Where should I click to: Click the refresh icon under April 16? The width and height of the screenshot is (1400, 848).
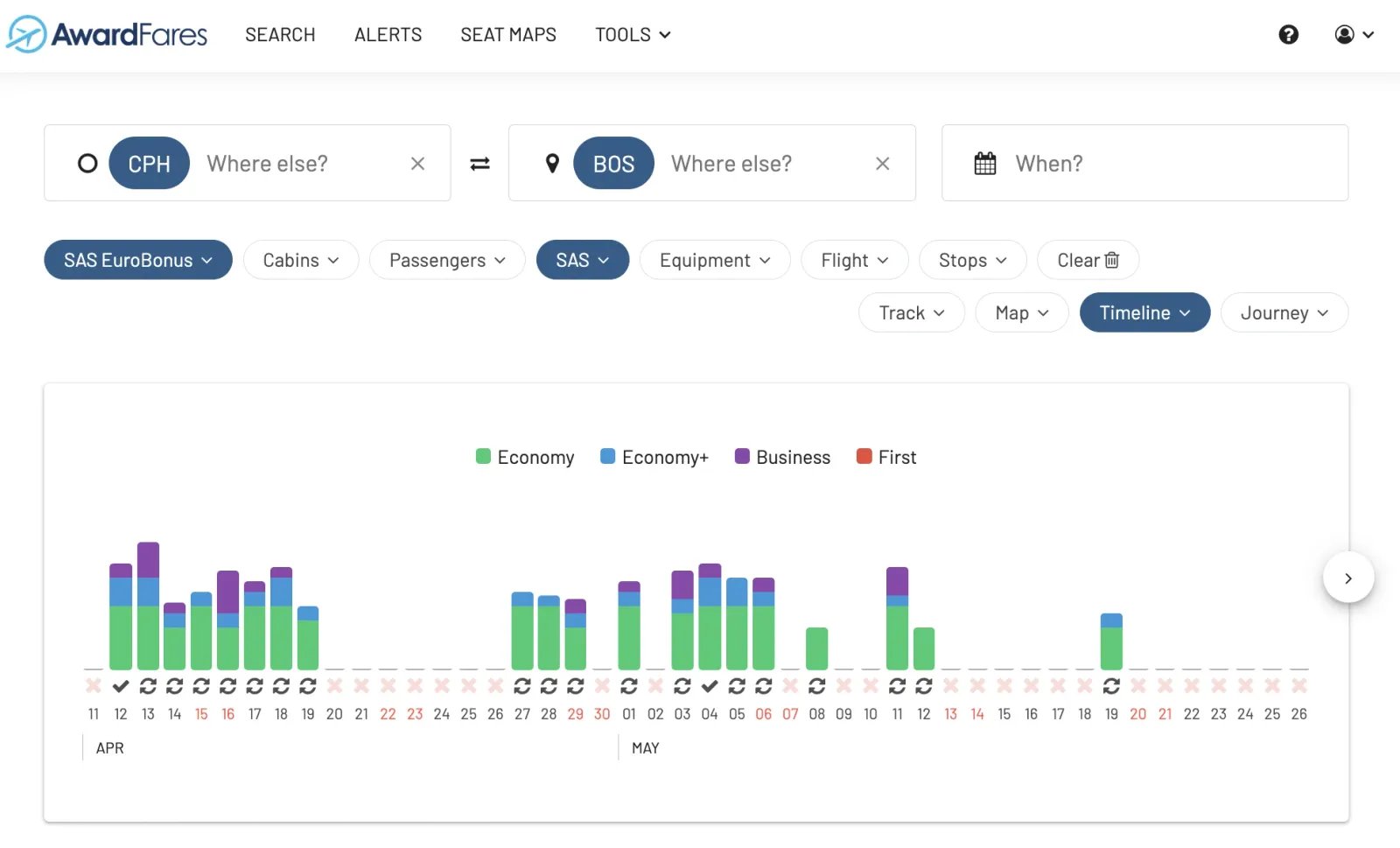pyautogui.click(x=227, y=685)
